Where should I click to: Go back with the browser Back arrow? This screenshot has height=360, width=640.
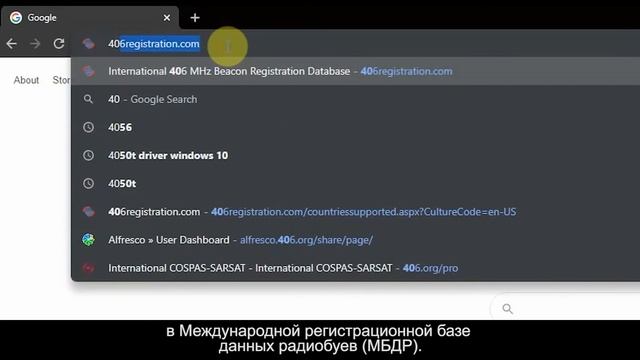click(x=11, y=43)
